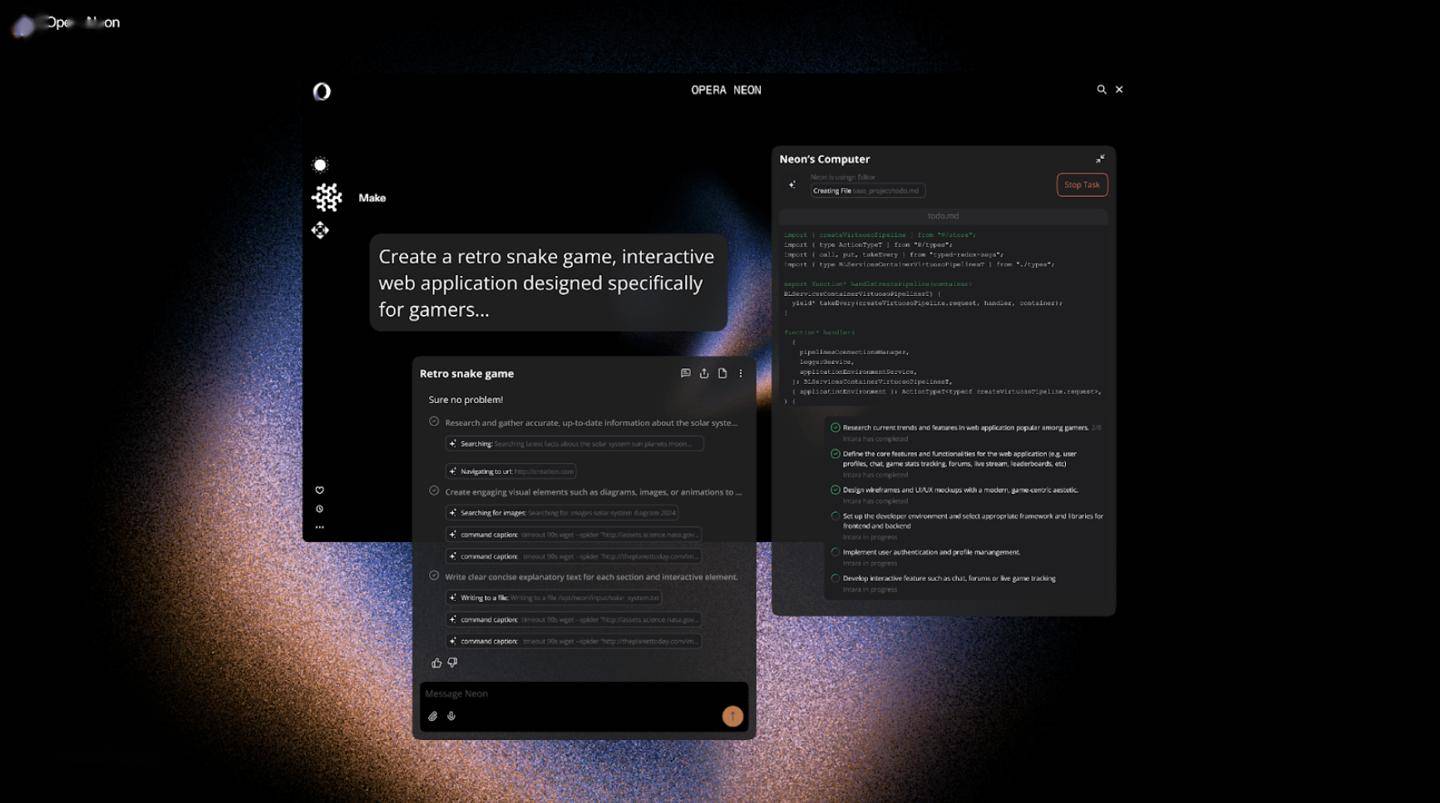Open the 'Writing to a file' step chip
Viewport: 1440px width, 803px height.
click(x=553, y=598)
